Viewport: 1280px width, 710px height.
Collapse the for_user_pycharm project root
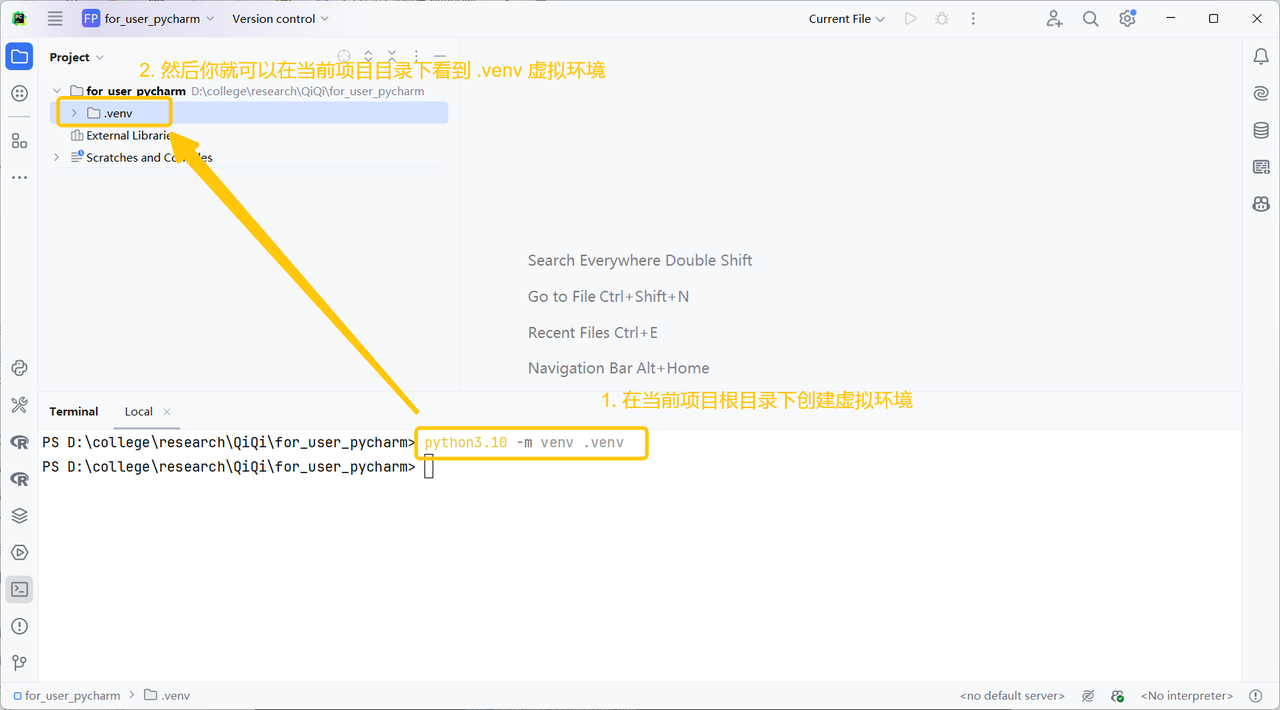coord(57,91)
